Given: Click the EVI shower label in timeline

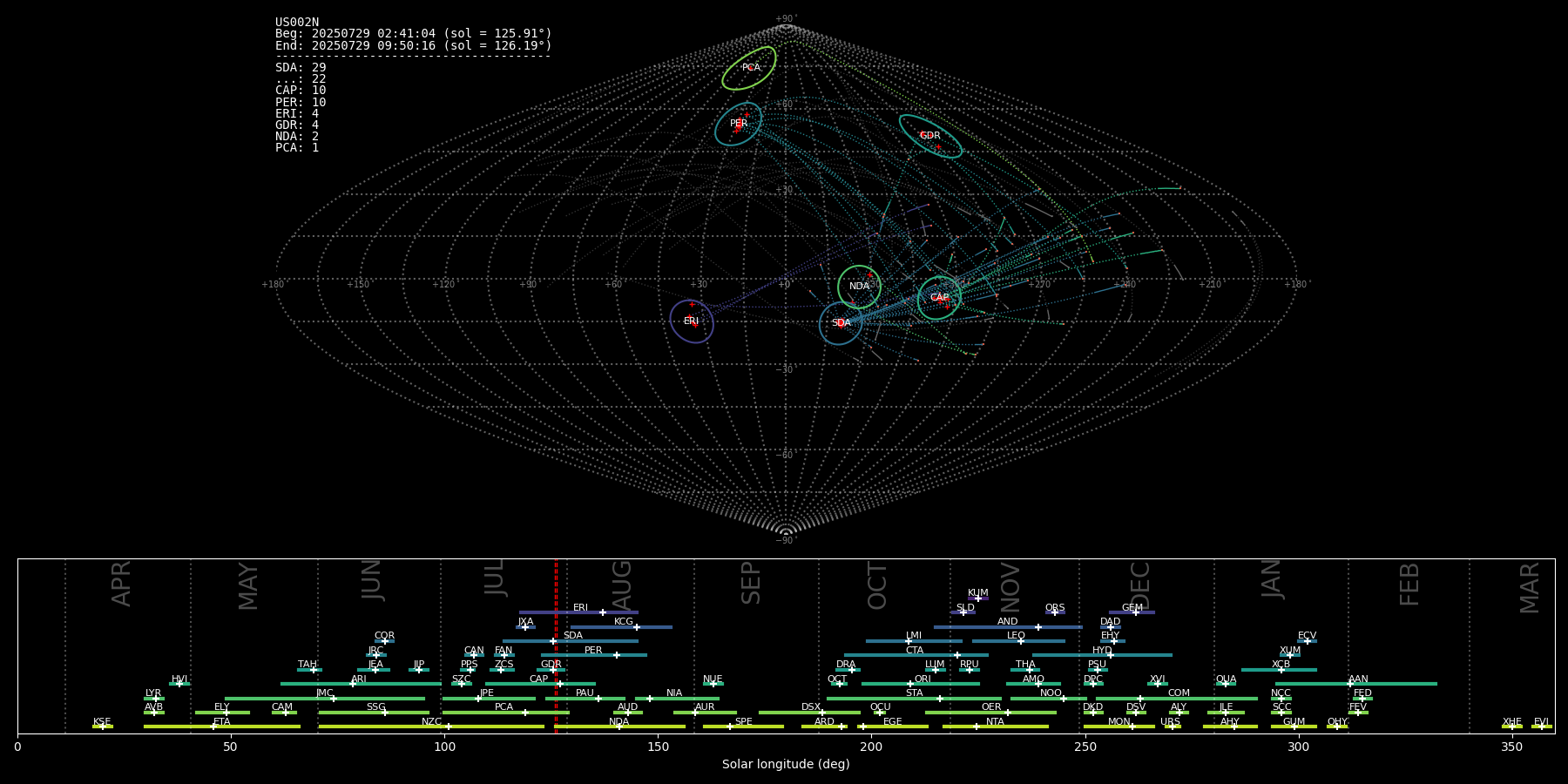Looking at the screenshot, I should 1541,722.
